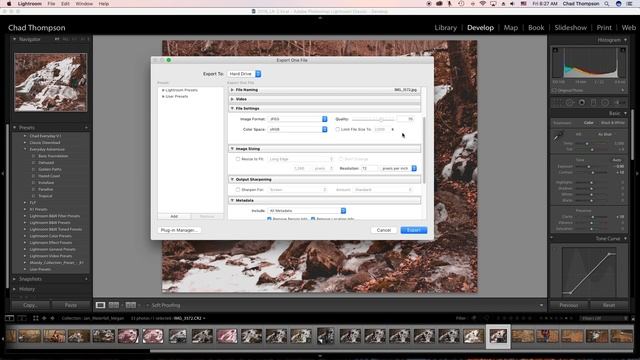Open the Apple menu
640x360 pixels.
point(9,4)
